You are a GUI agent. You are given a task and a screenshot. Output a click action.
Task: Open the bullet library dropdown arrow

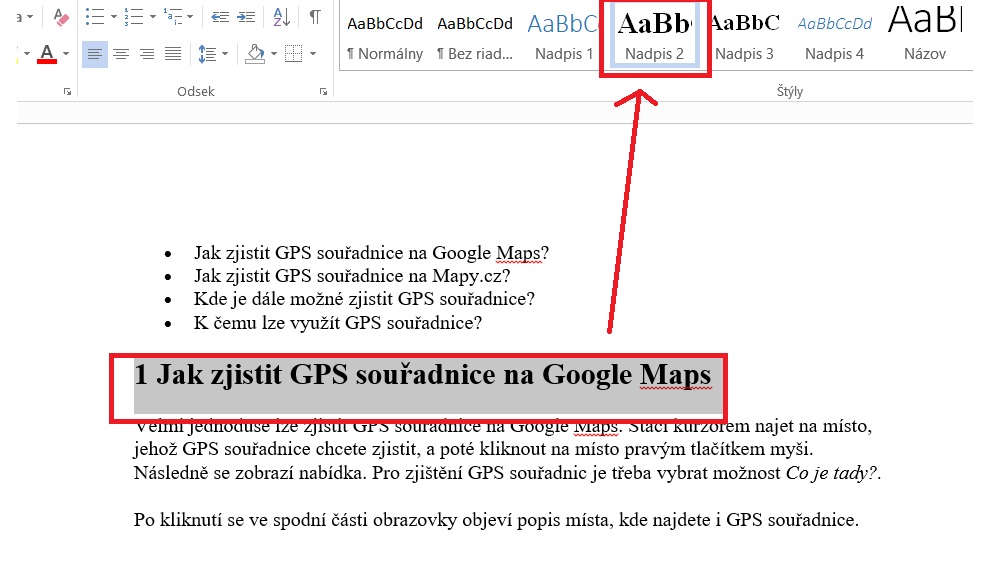click(114, 17)
